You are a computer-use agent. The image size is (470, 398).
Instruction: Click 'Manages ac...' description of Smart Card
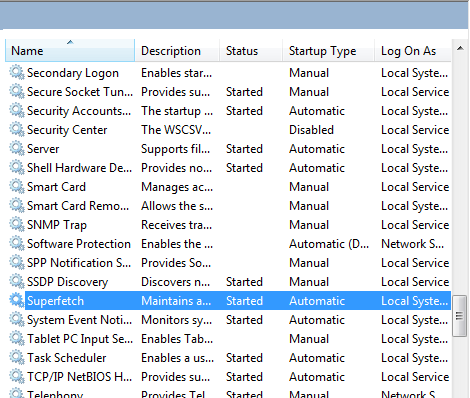(177, 187)
